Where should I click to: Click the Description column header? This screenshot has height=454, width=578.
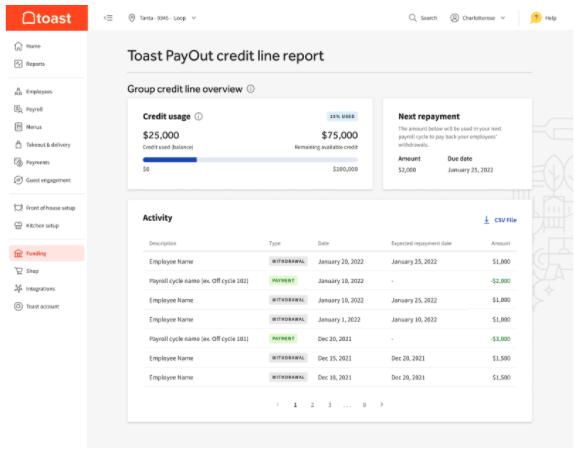coord(163,243)
